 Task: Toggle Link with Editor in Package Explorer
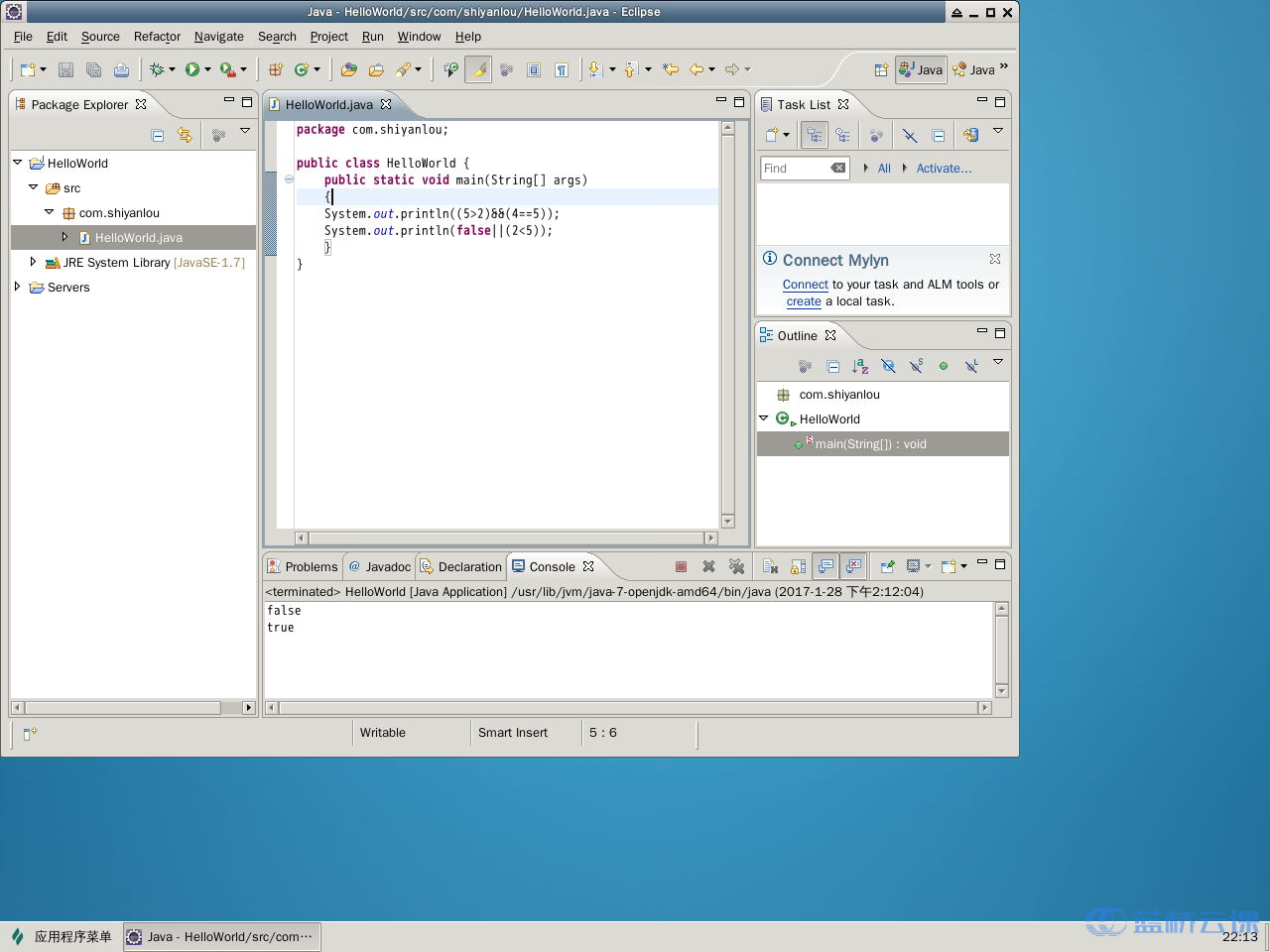point(185,135)
